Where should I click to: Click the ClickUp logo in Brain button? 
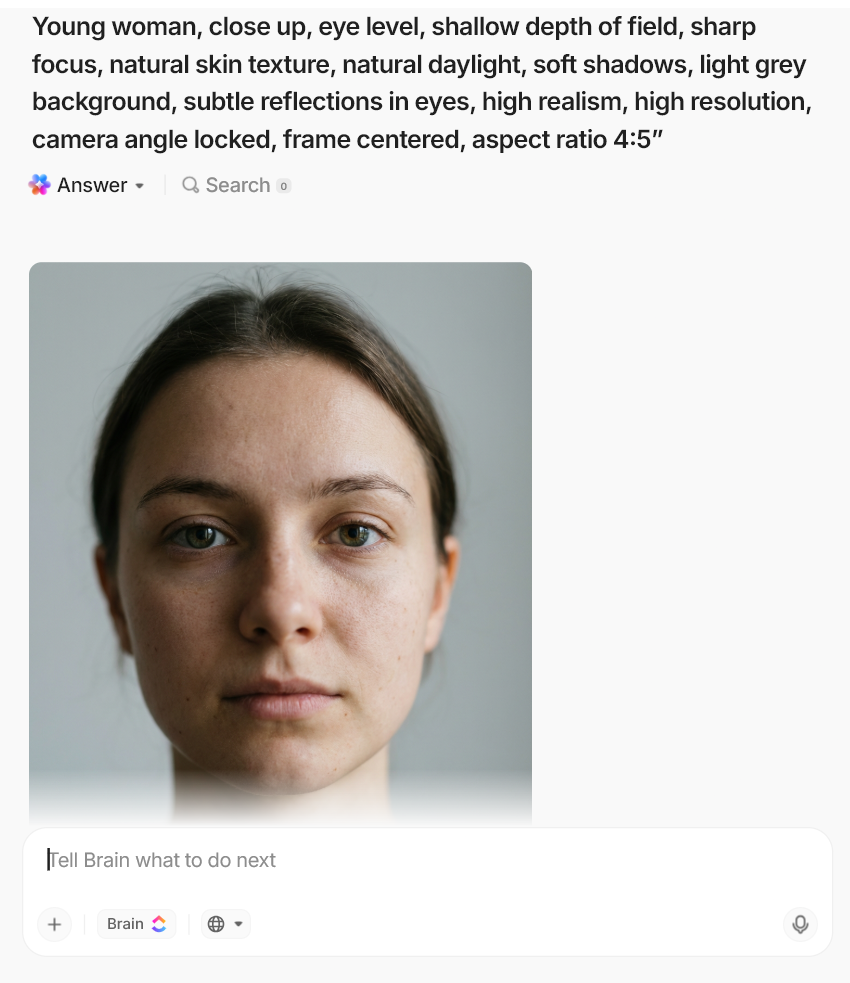coord(159,924)
